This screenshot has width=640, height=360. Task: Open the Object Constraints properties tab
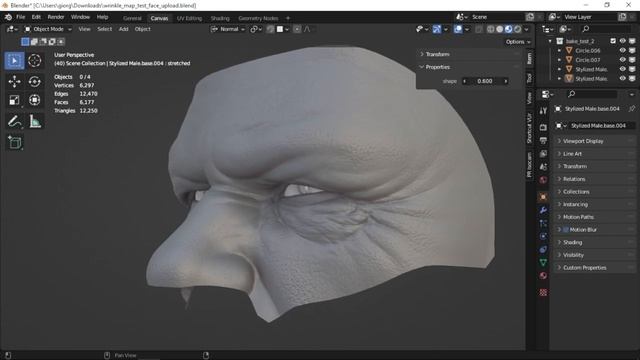pos(543,249)
